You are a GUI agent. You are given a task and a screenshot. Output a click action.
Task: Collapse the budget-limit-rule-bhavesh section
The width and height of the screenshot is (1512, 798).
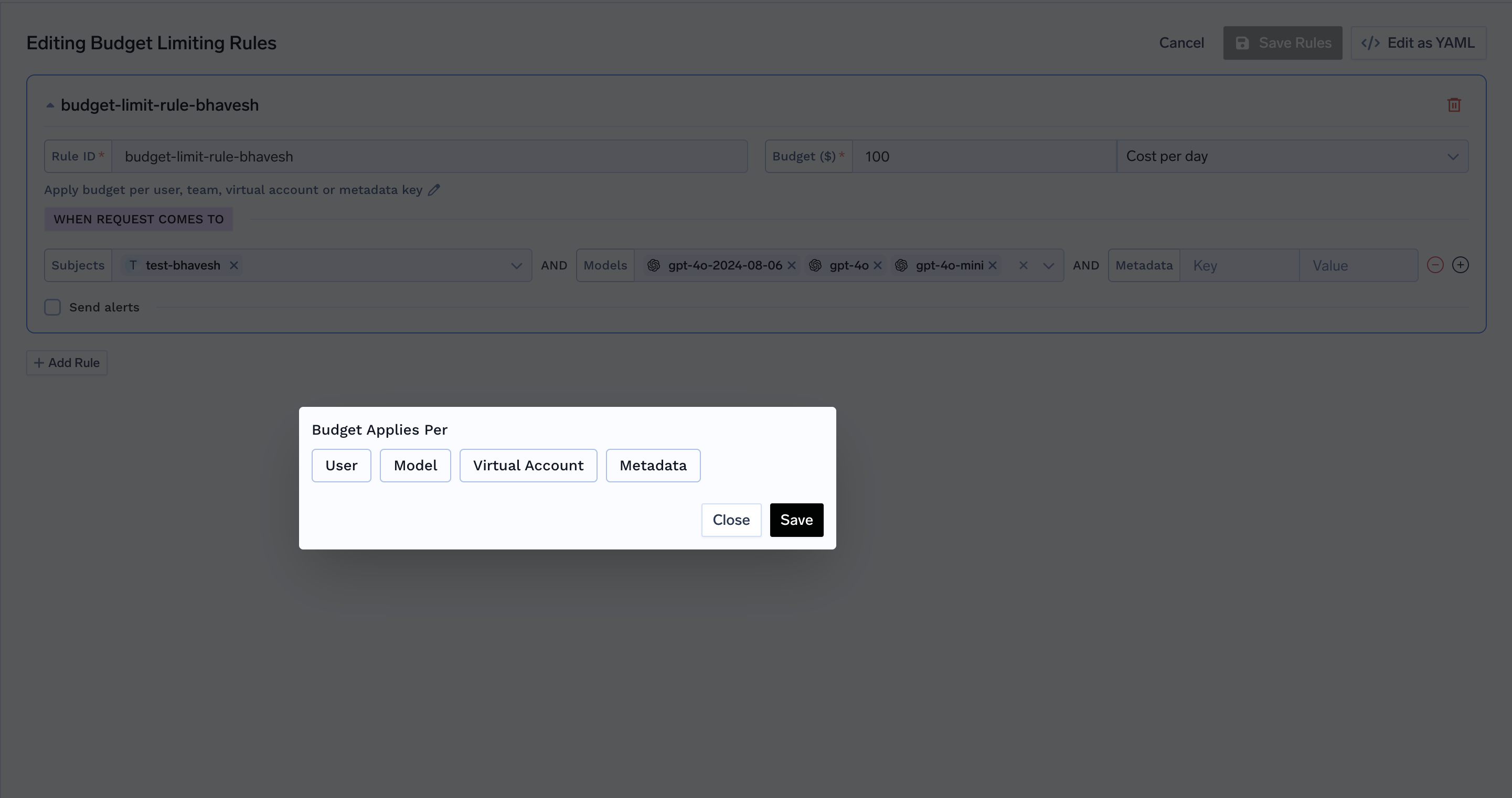tap(50, 105)
